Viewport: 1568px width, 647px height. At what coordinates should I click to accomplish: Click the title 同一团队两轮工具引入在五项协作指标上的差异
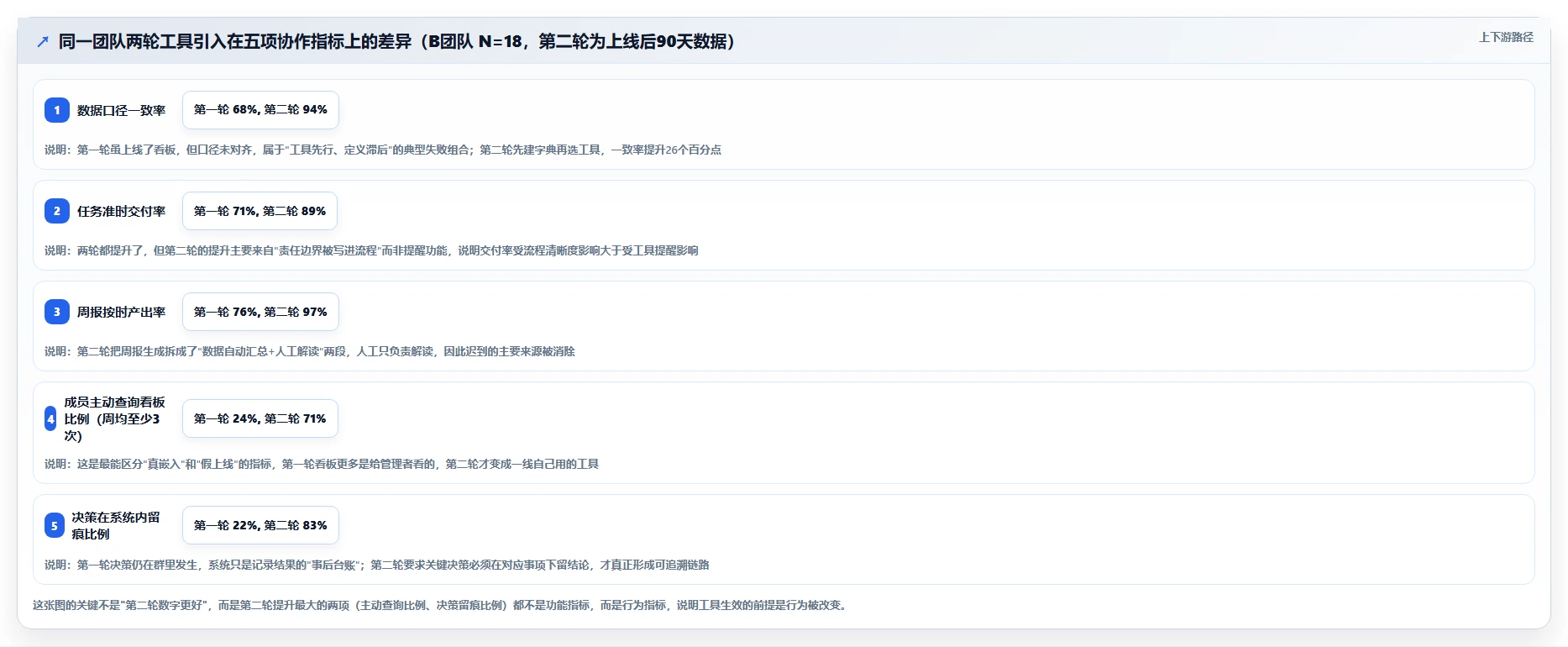click(x=397, y=41)
